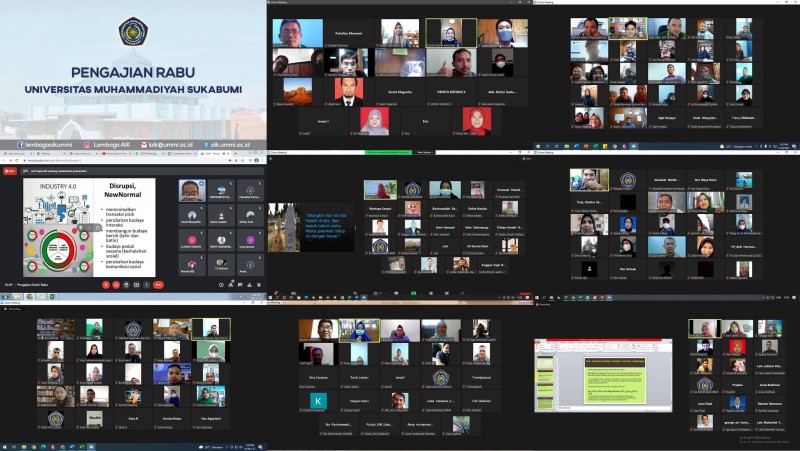Select the presenter's video tile in Meet
This screenshot has height=451, width=800.
tap(192, 190)
